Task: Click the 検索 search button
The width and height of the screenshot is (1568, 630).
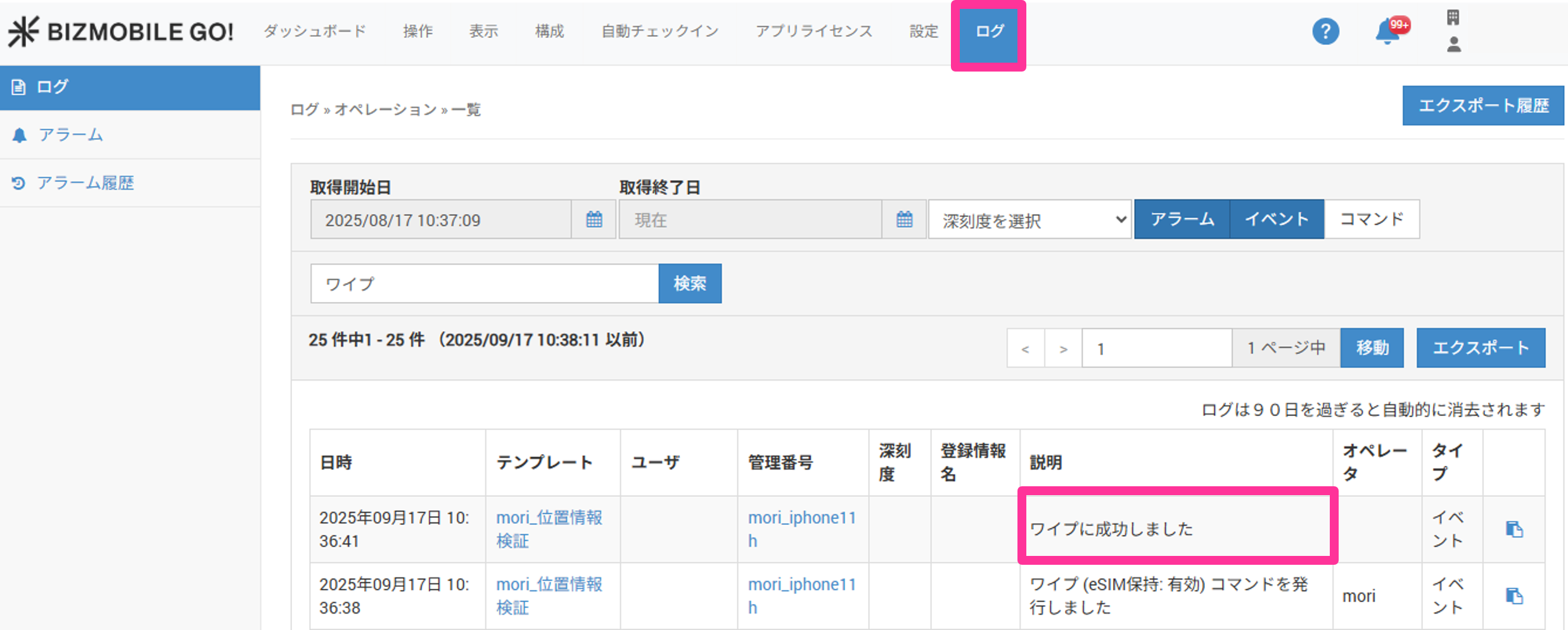Action: pyautogui.click(x=689, y=283)
